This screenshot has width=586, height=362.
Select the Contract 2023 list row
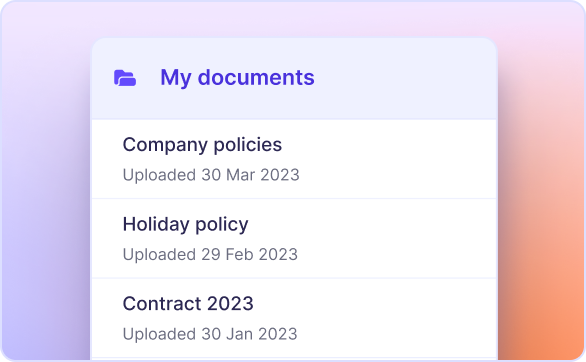pyautogui.click(x=294, y=318)
